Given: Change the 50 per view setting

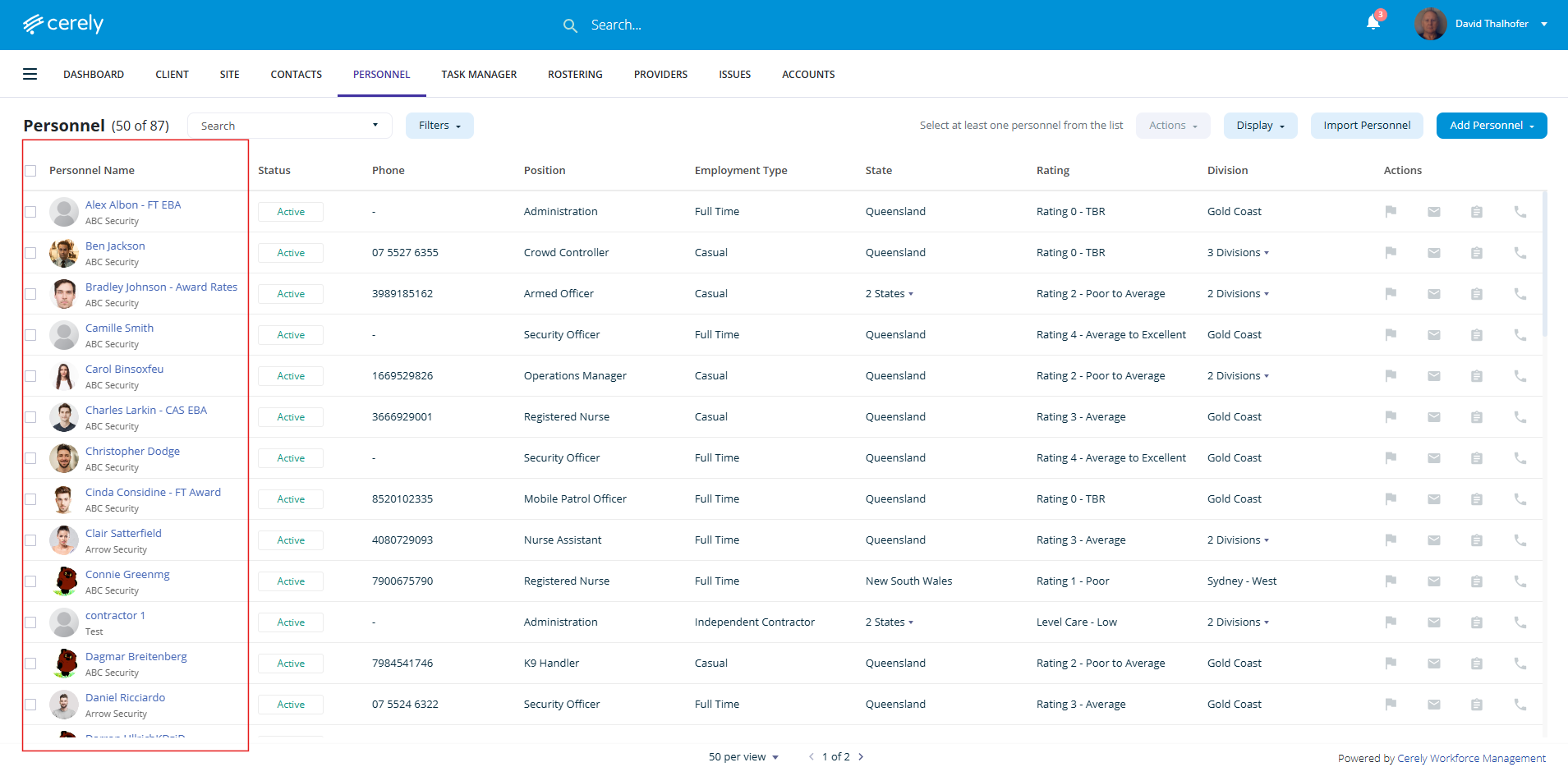Looking at the screenshot, I should tap(743, 757).
